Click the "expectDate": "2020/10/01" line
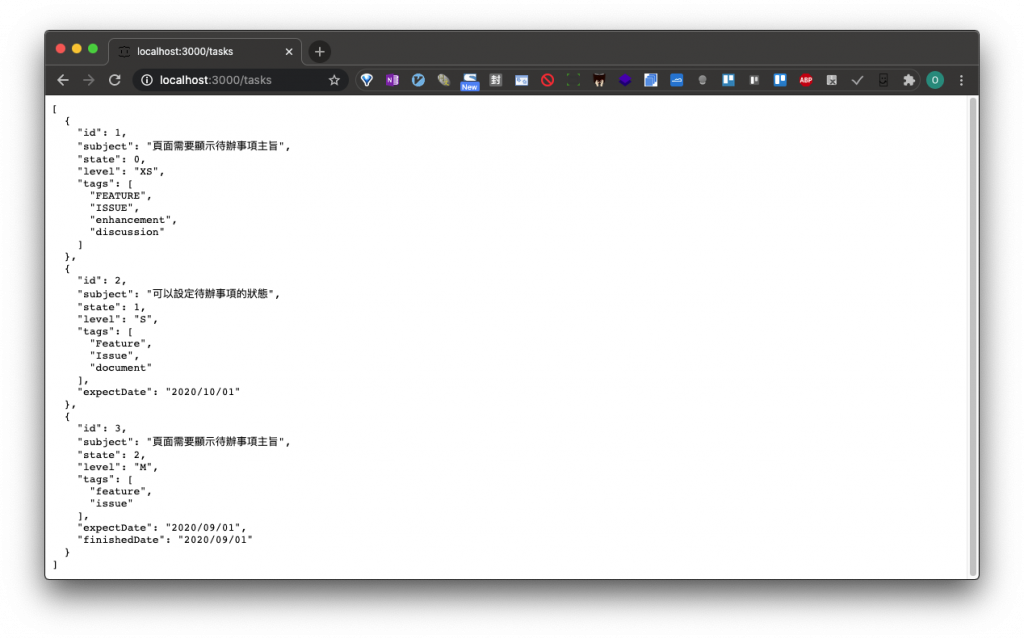Viewport: 1024px width, 639px height. tap(159, 392)
